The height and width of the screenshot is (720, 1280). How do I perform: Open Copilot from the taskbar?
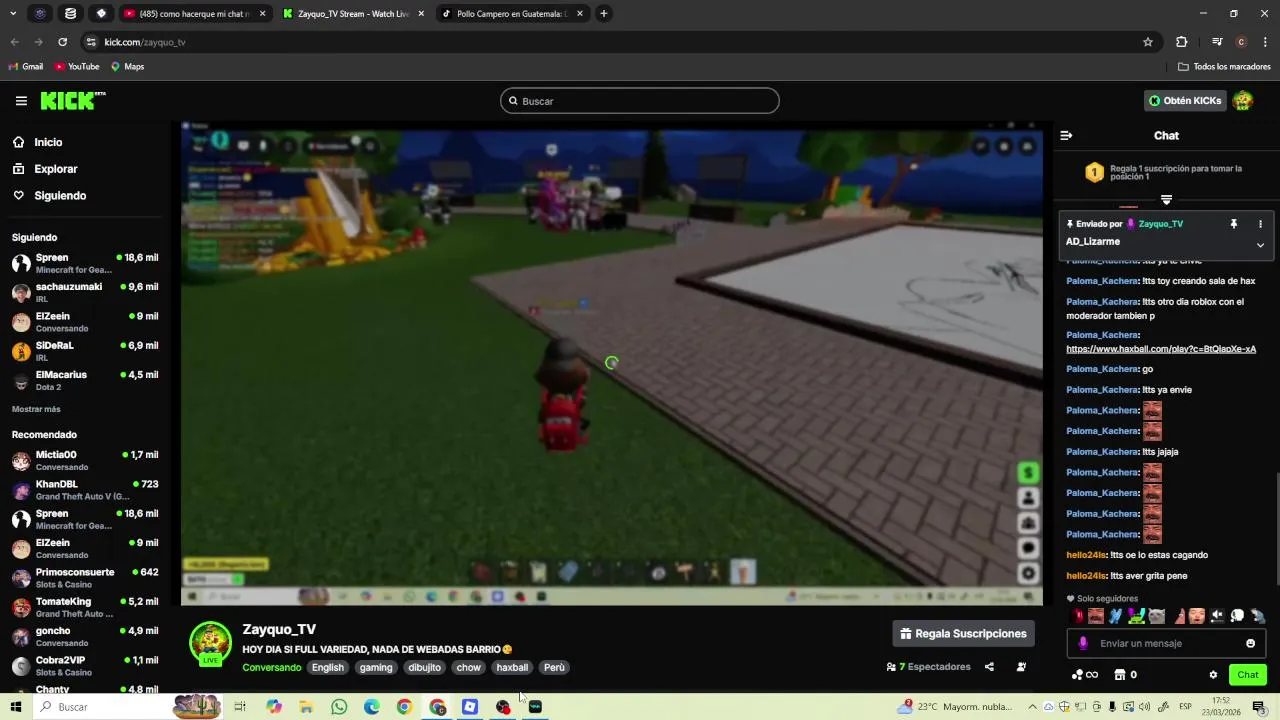click(x=273, y=707)
